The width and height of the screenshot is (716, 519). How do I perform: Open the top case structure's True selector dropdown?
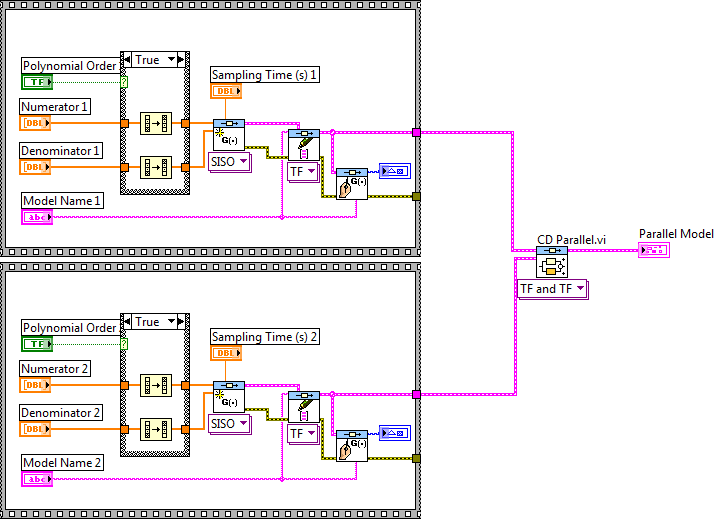click(x=171, y=59)
